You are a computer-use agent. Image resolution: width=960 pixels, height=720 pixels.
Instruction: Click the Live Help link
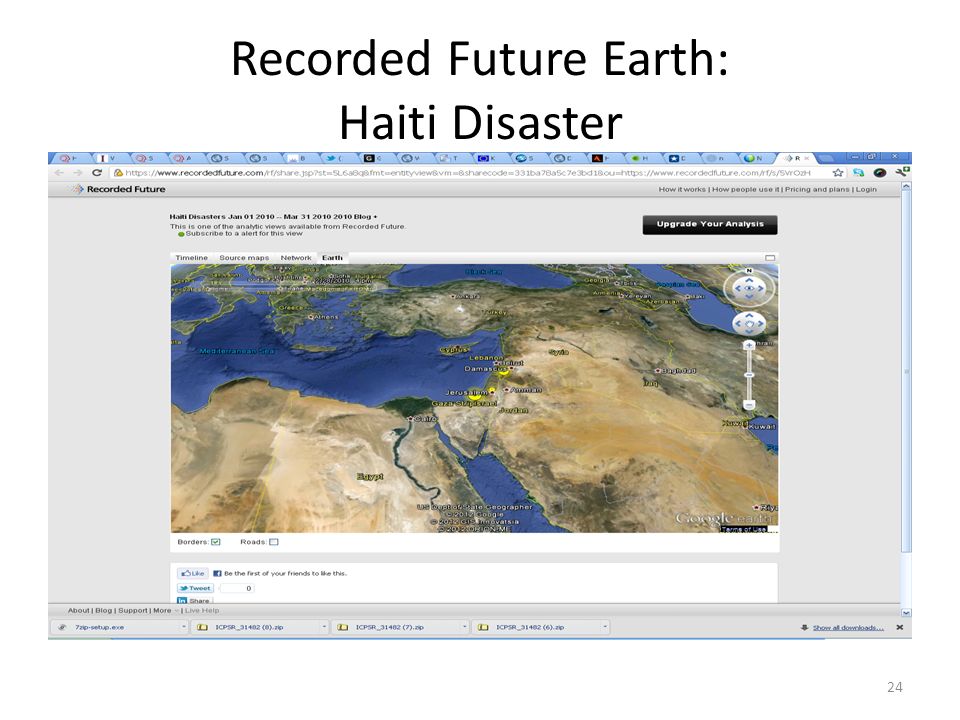[201, 610]
